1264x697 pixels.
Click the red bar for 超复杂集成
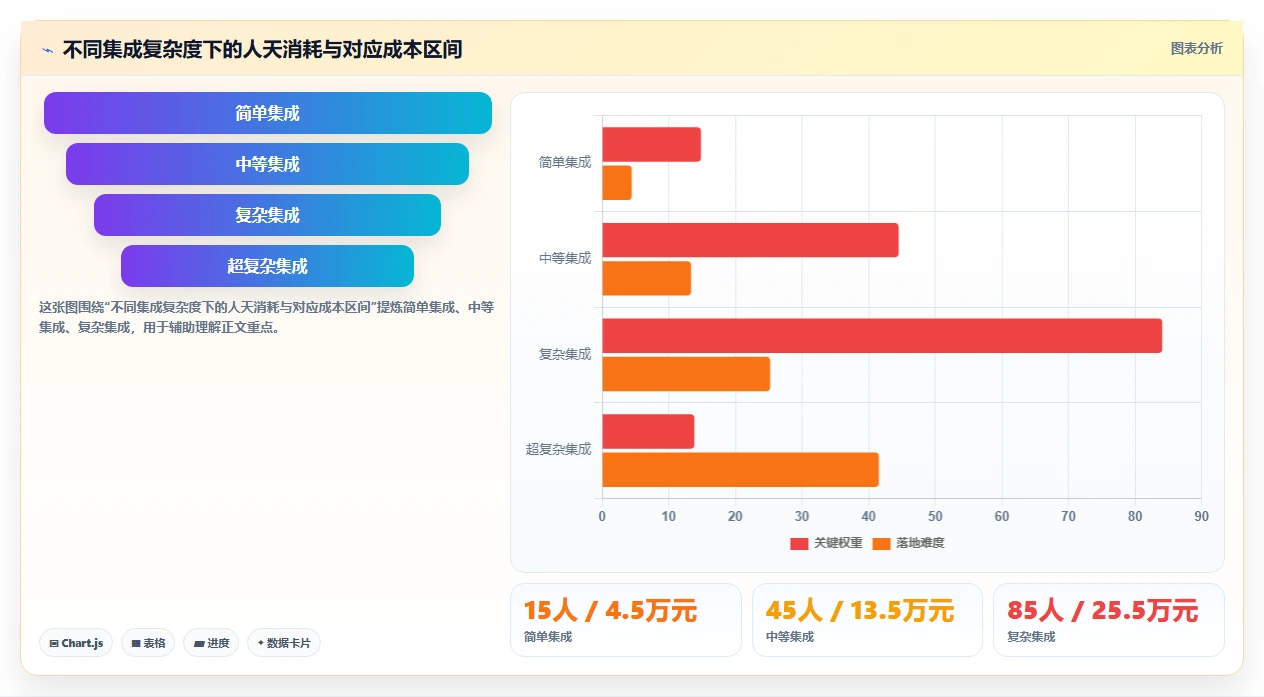648,431
